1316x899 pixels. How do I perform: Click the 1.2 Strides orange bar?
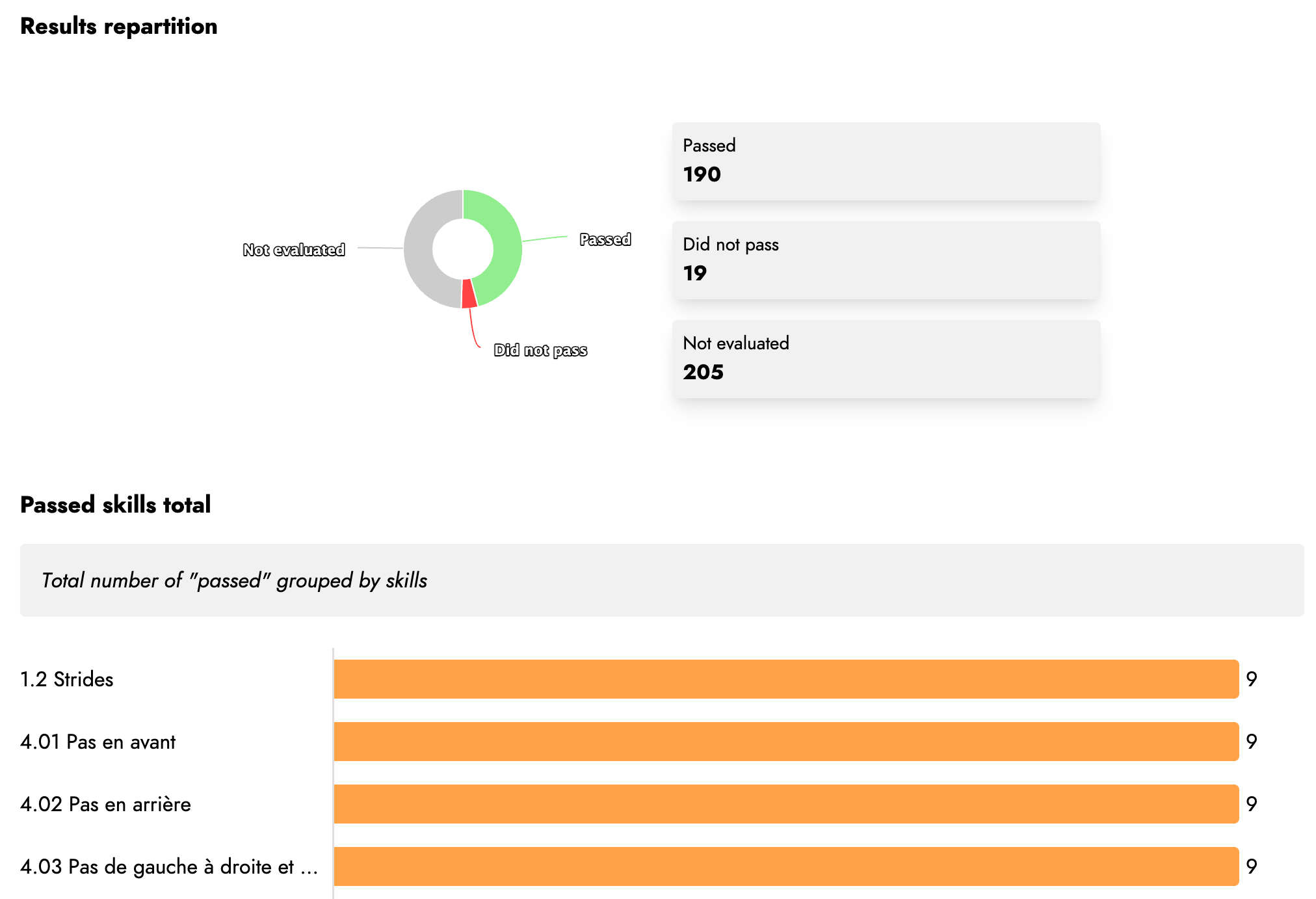coord(786,679)
